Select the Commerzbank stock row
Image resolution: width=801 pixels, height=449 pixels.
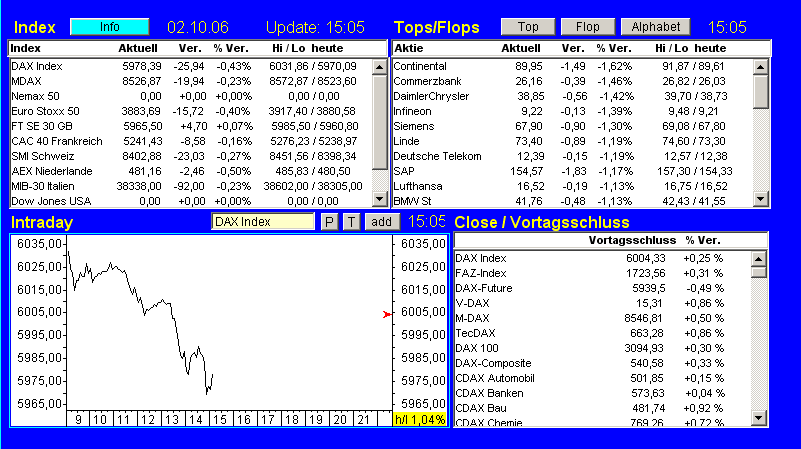(572, 81)
